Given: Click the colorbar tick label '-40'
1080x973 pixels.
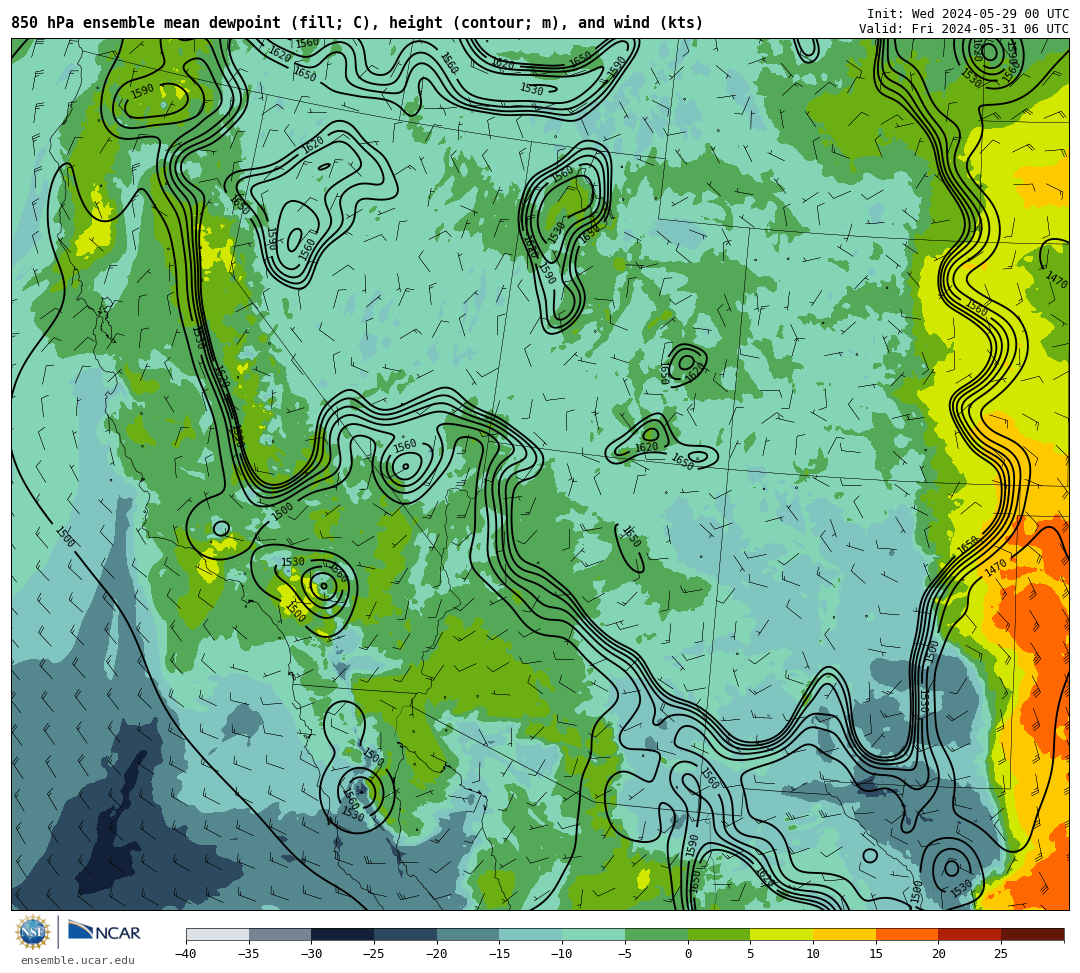Looking at the screenshot, I should 185,954.
